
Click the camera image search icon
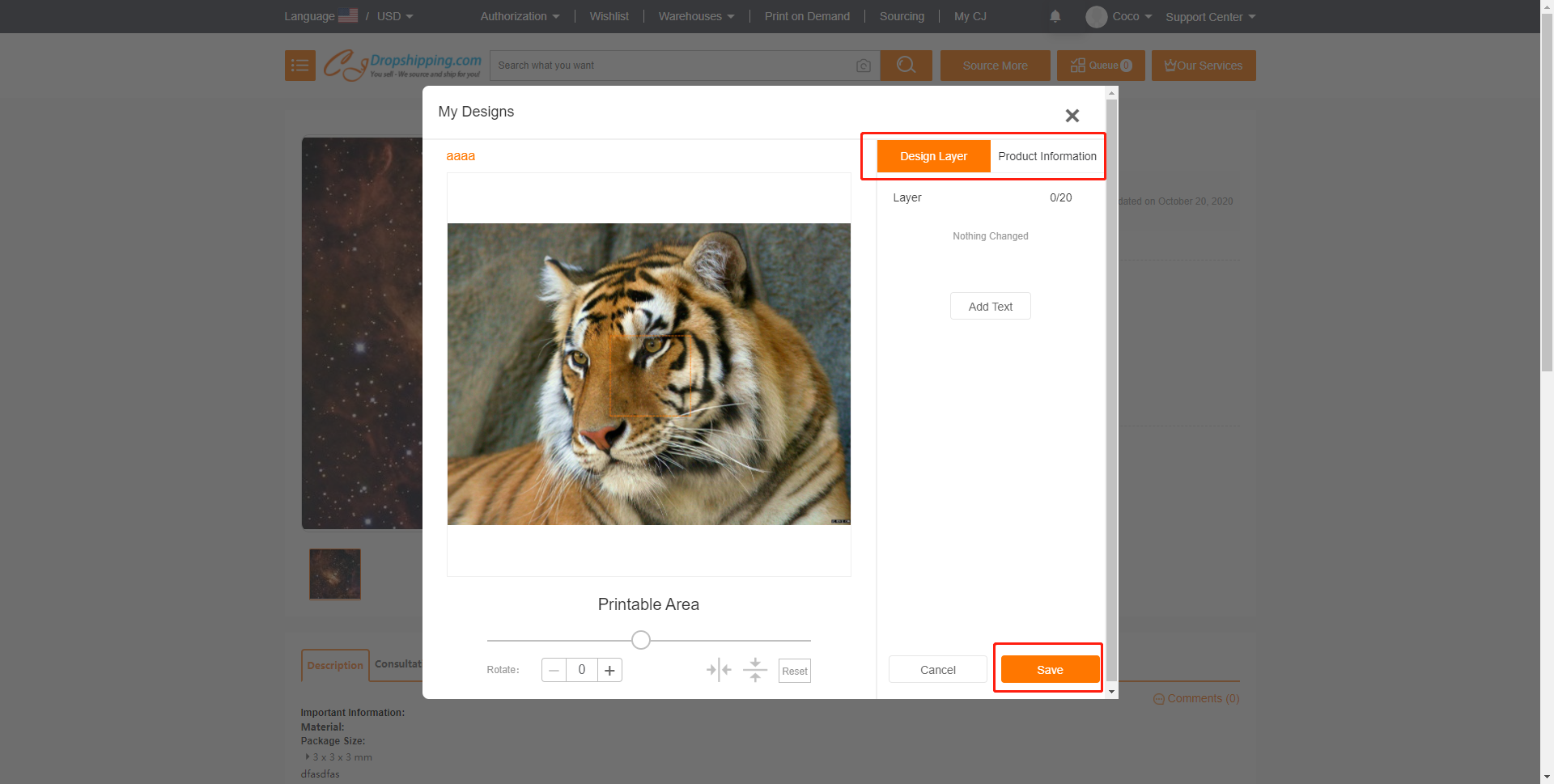pos(863,66)
